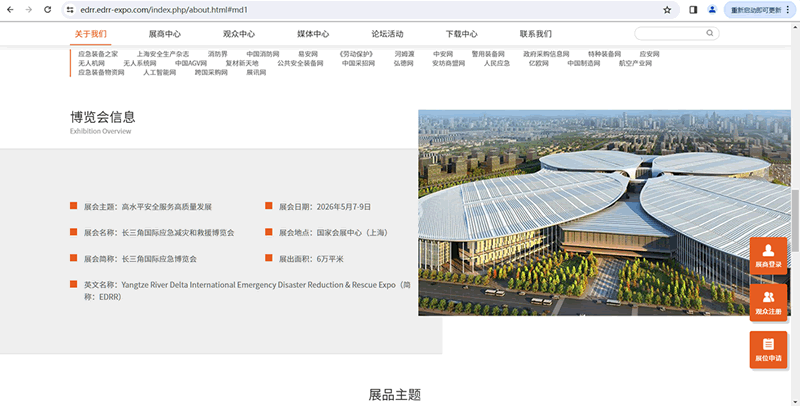The width and height of the screenshot is (800, 406).
Task: Open the 展商中心 navigation menu
Action: (x=164, y=34)
